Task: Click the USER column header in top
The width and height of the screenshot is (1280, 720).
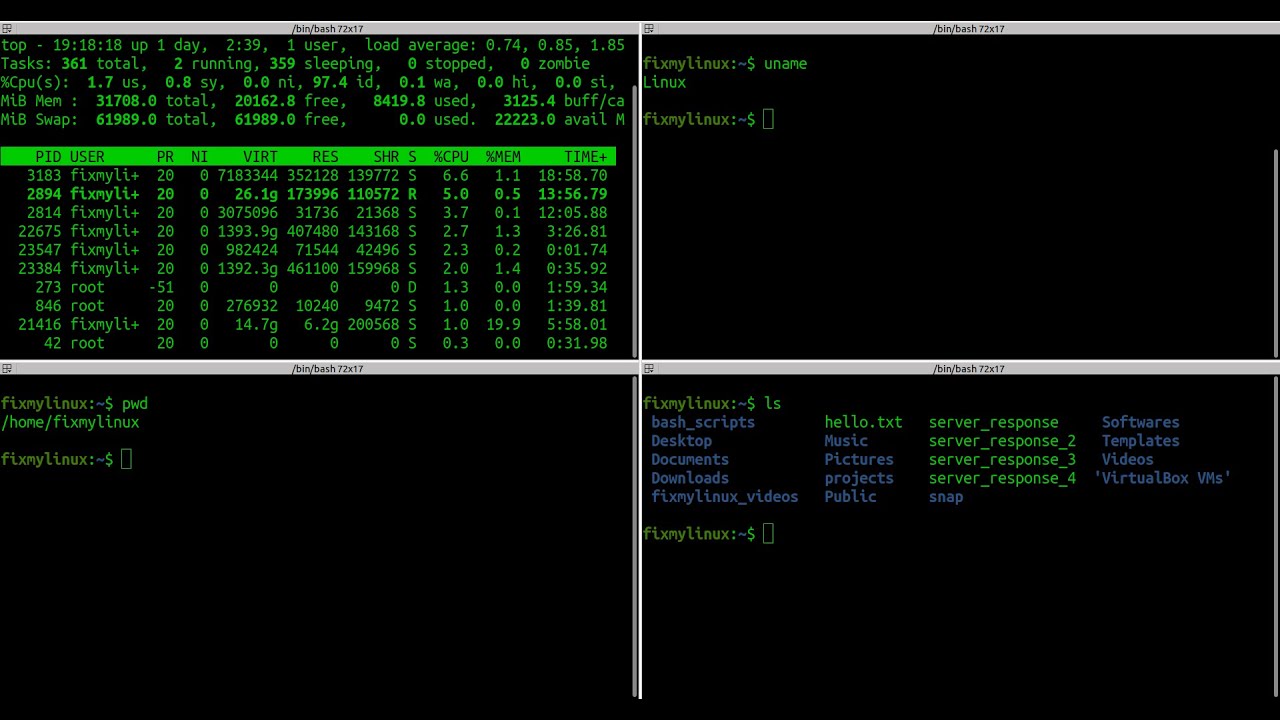Action: click(87, 157)
